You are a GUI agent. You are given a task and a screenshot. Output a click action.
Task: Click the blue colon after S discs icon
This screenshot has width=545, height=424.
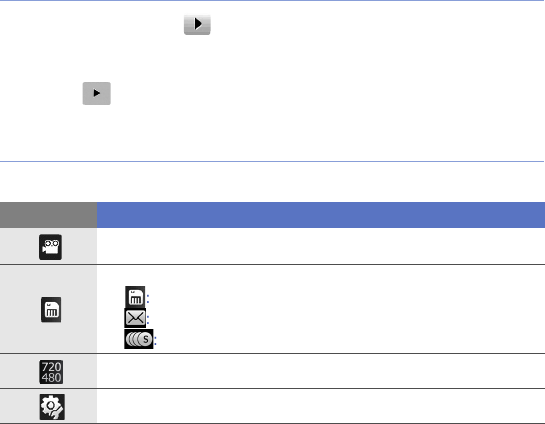tap(155, 341)
